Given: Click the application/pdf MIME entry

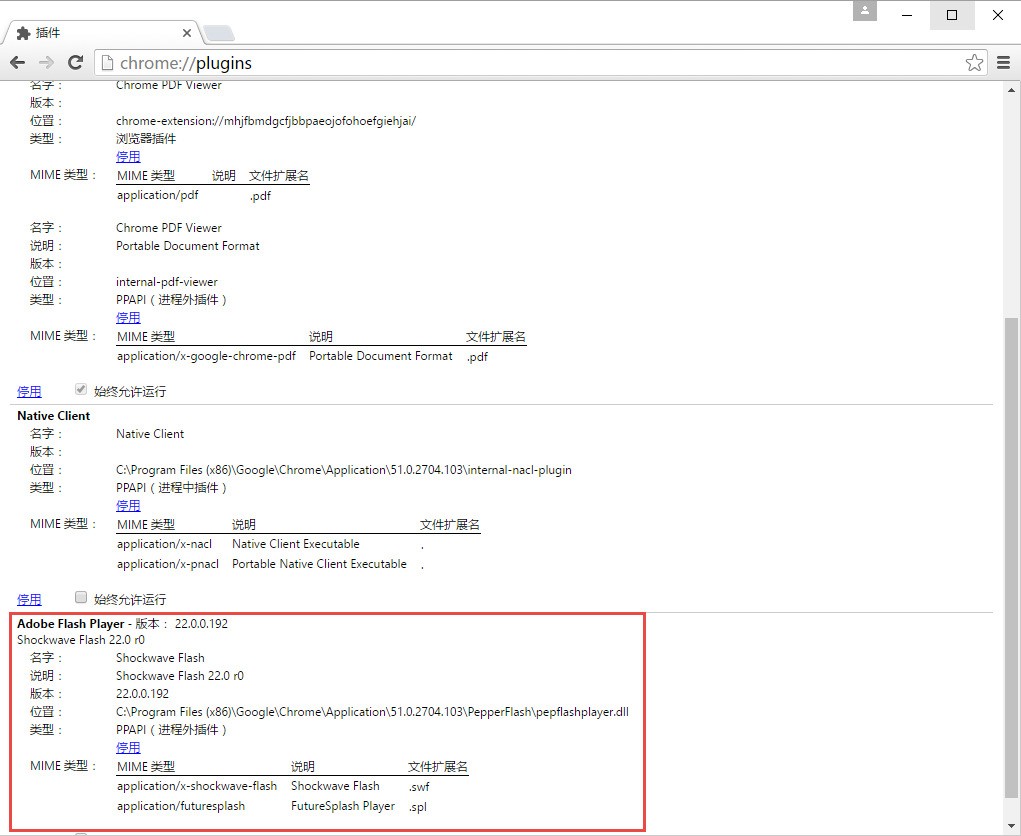Looking at the screenshot, I should [x=158, y=195].
